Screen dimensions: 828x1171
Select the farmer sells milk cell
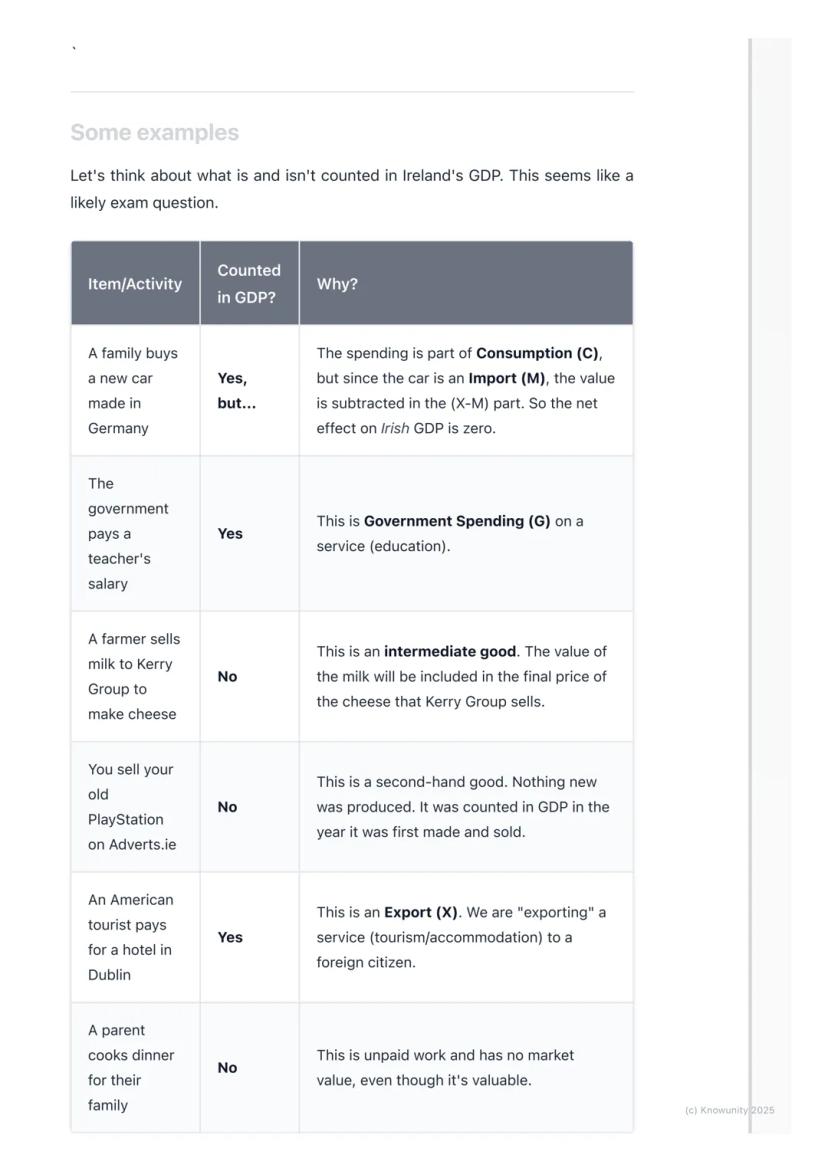[134, 677]
